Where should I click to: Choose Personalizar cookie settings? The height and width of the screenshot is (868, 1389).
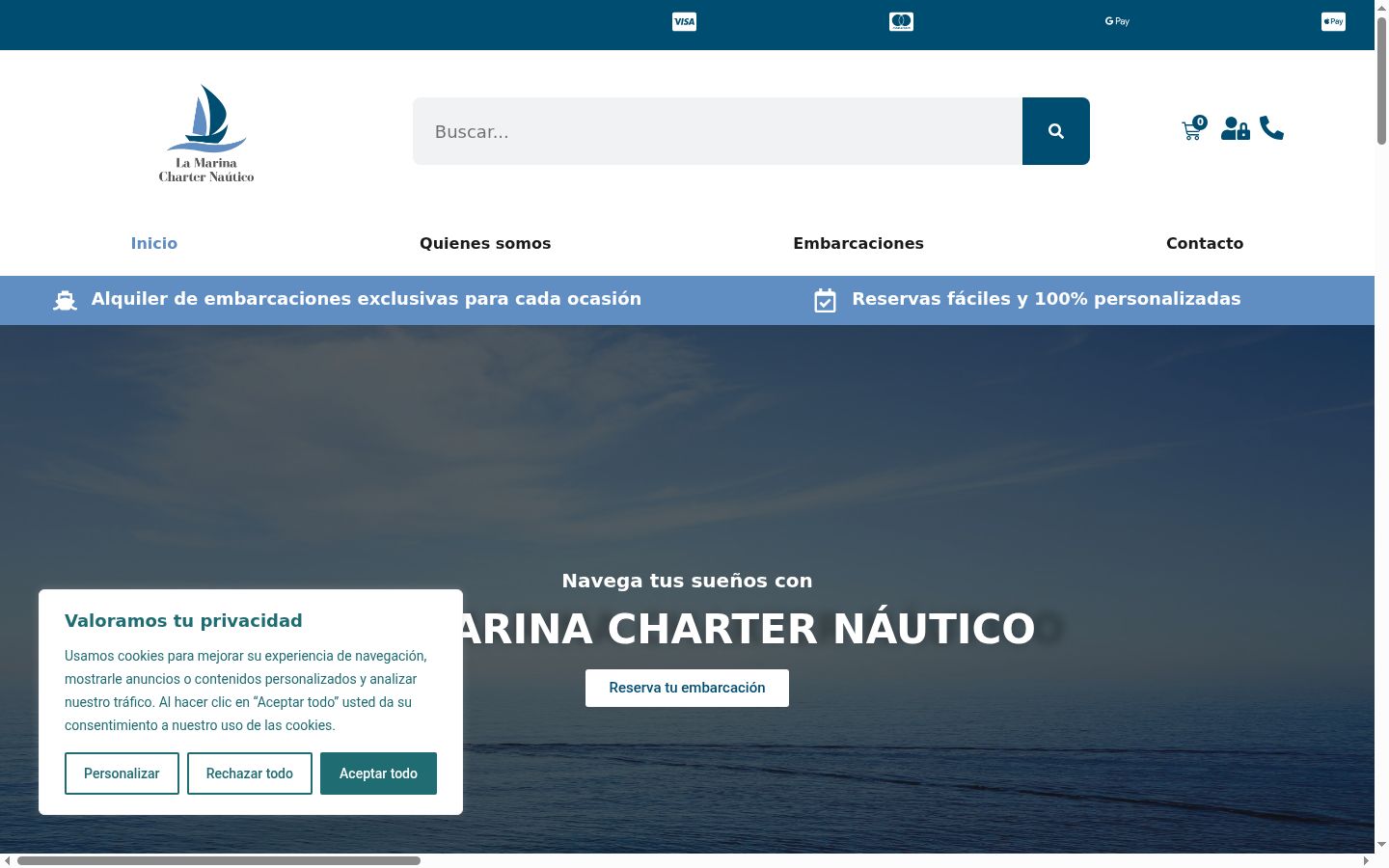coord(122,773)
